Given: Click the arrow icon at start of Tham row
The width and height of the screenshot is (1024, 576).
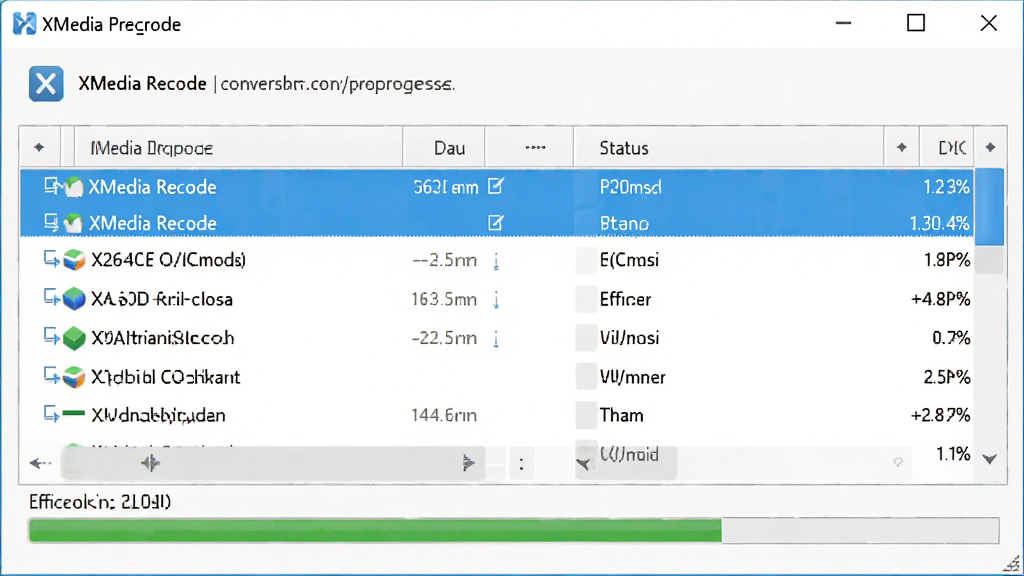Looking at the screenshot, I should pyautogui.click(x=52, y=414).
